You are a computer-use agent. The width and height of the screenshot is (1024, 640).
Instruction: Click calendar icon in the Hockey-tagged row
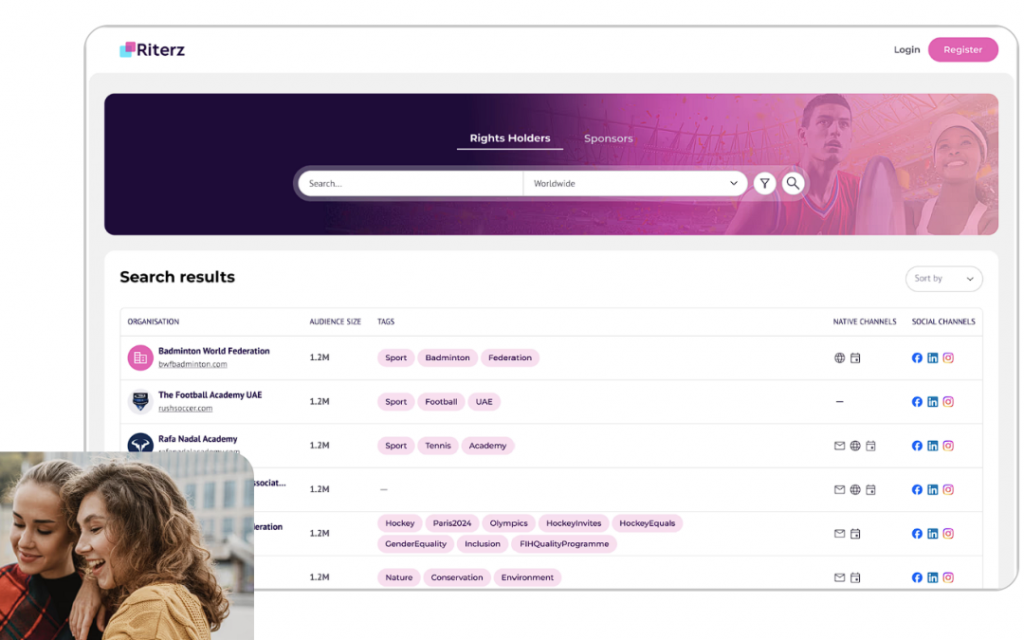[x=855, y=534]
